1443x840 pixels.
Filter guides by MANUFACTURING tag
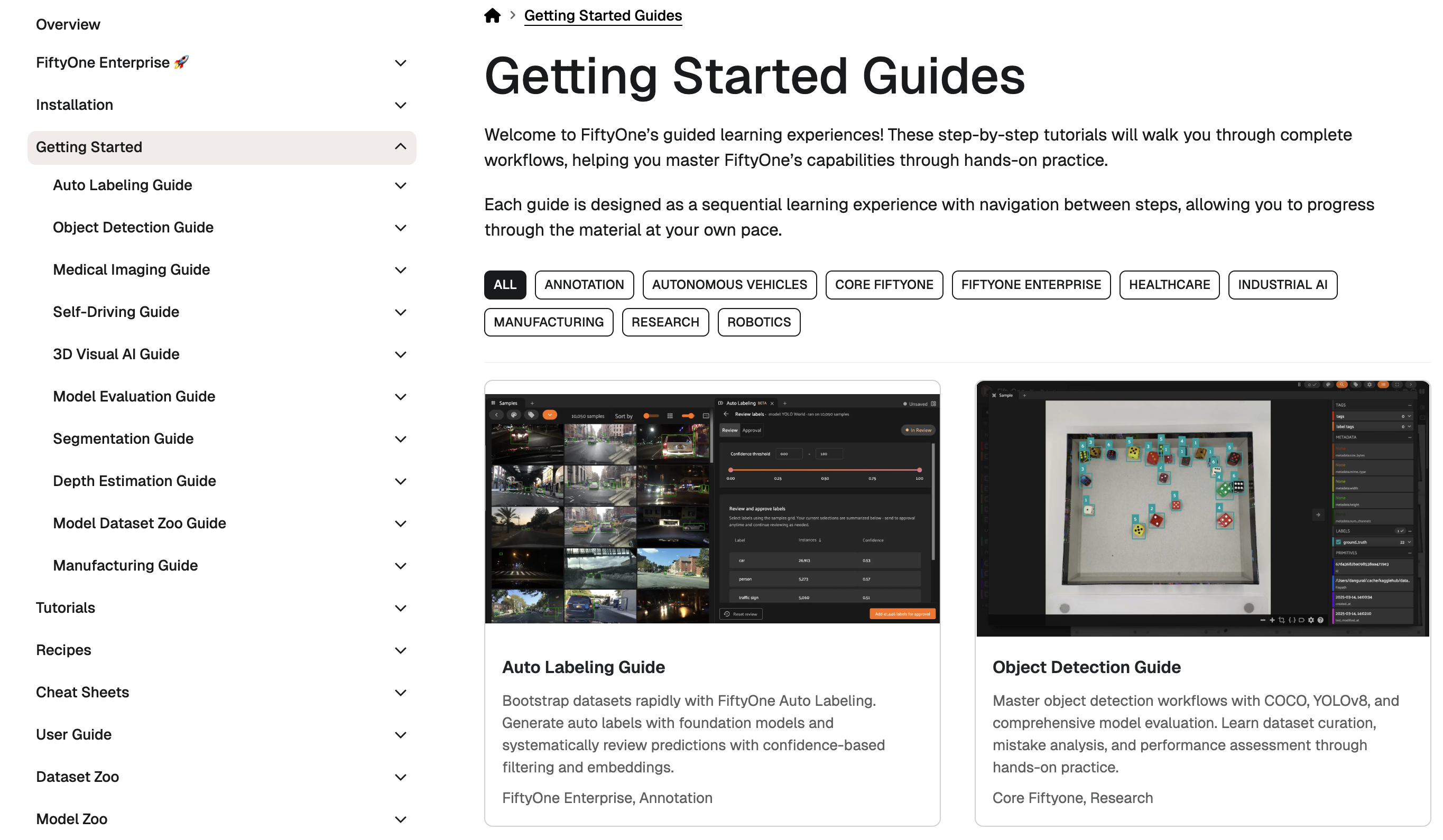[x=548, y=323]
